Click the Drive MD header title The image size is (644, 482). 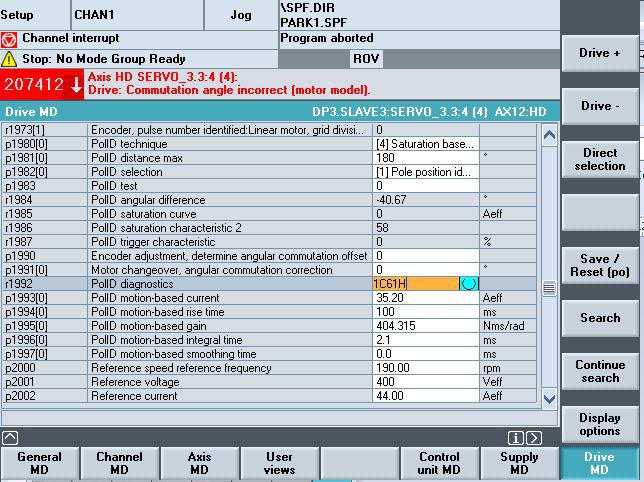pos(32,112)
